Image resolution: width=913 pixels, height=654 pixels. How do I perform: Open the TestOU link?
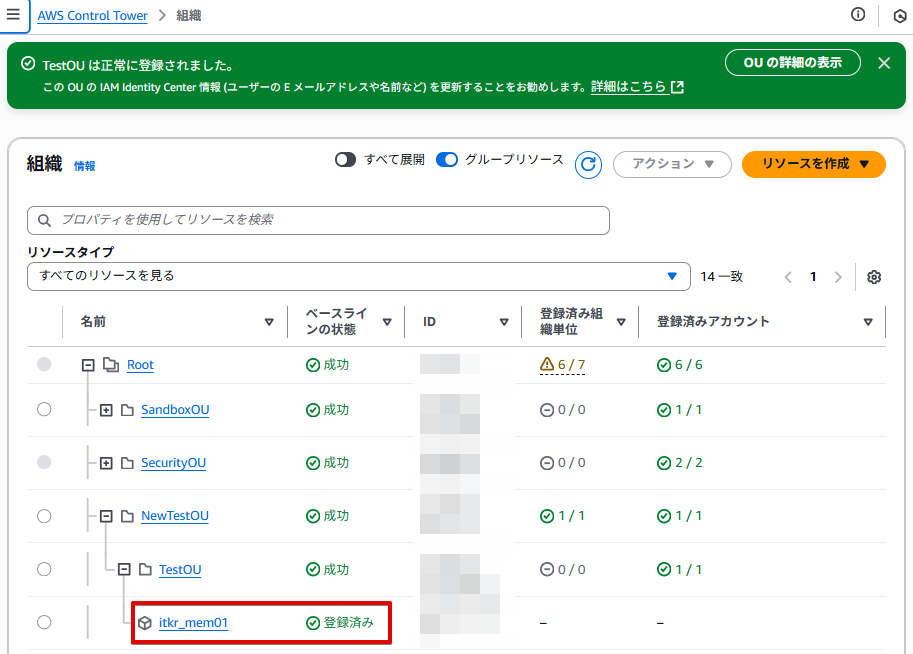tap(181, 570)
